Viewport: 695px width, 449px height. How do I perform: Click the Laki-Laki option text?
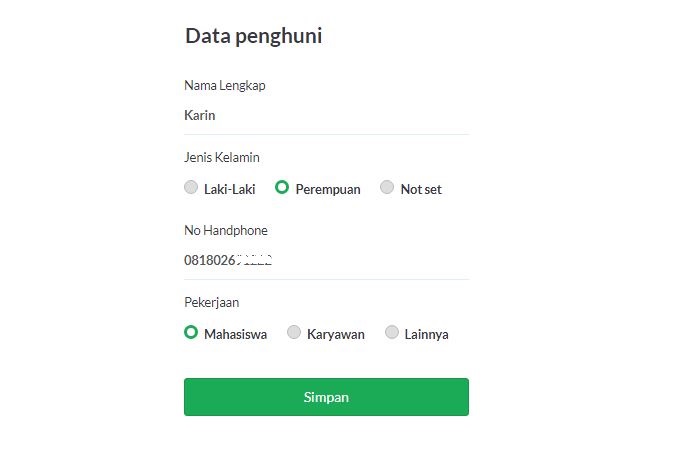[230, 189]
